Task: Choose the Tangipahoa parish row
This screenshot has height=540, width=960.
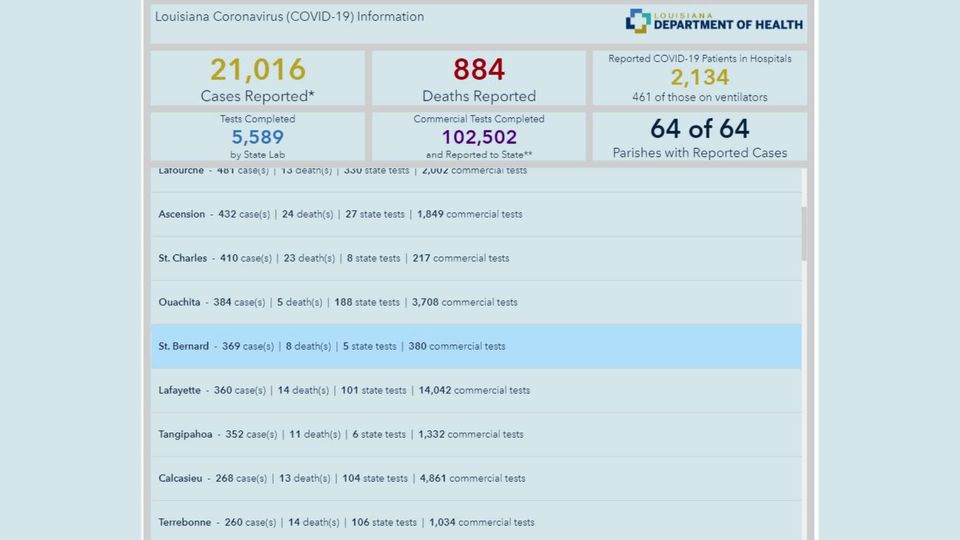Action: coord(476,434)
